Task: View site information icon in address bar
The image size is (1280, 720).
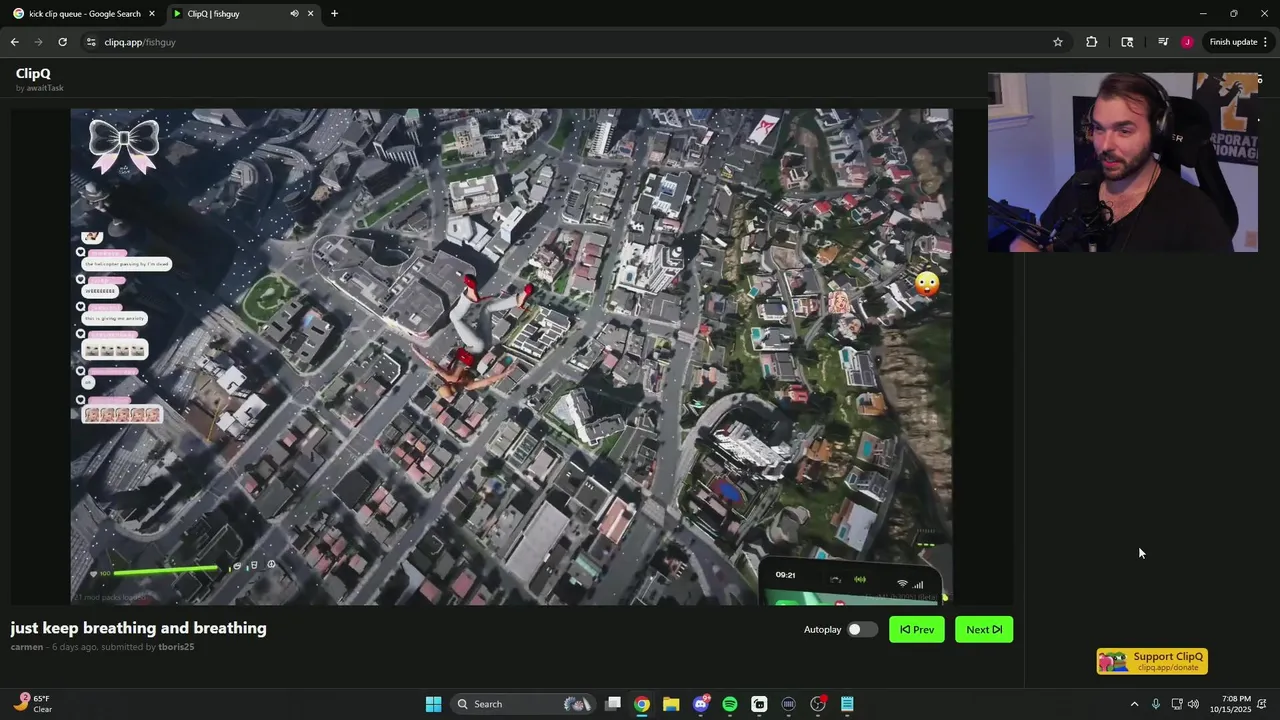Action: point(91,42)
